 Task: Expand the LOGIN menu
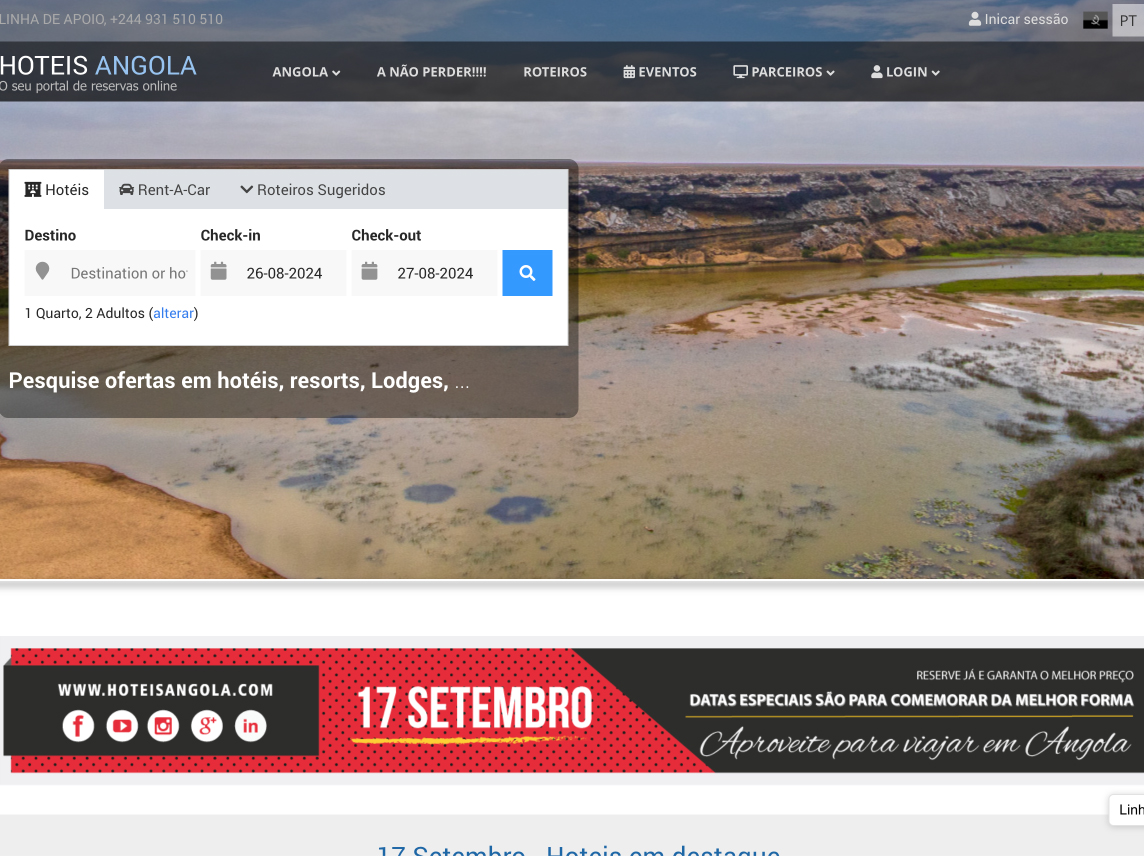[x=905, y=72]
